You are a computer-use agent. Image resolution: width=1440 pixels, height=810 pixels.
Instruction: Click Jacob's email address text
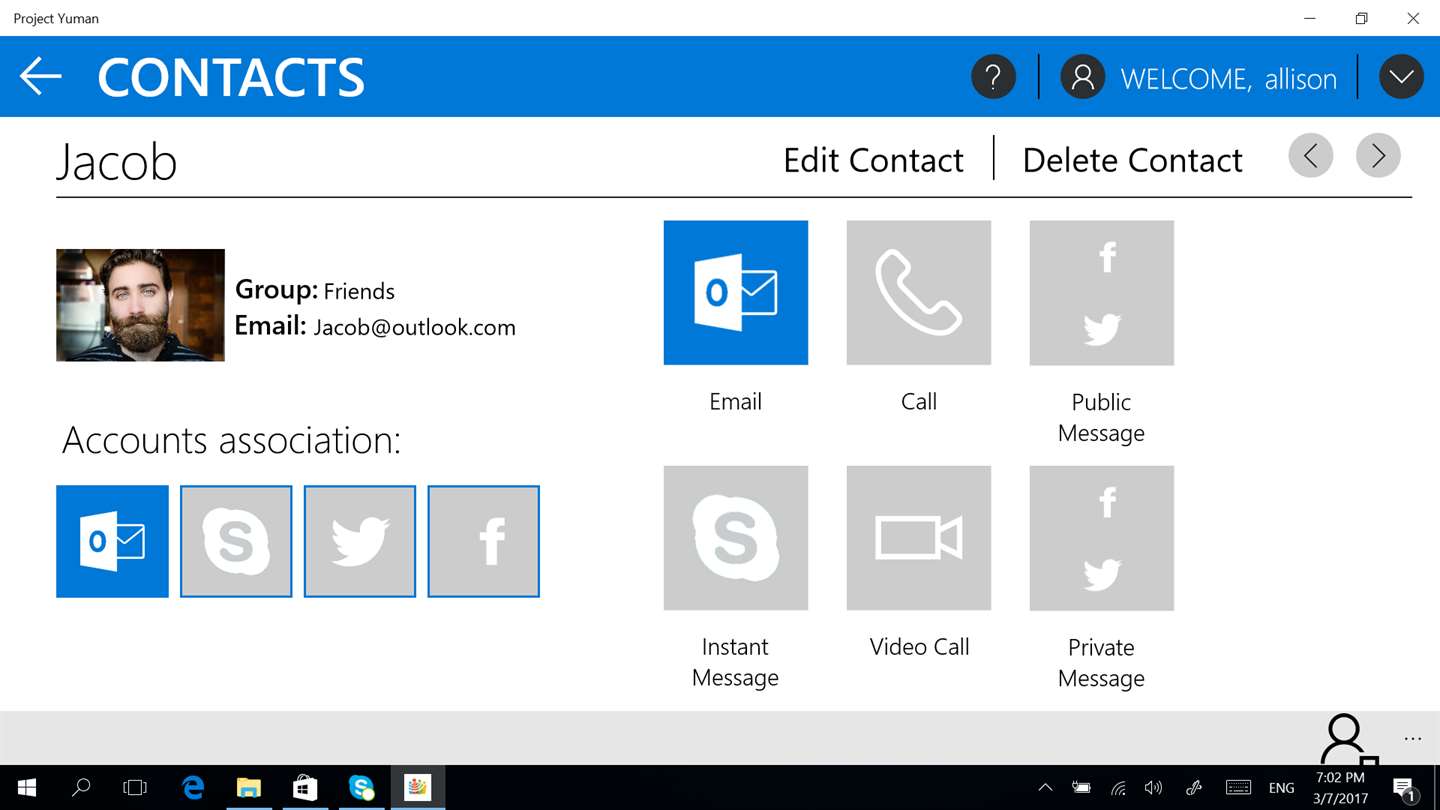point(415,327)
